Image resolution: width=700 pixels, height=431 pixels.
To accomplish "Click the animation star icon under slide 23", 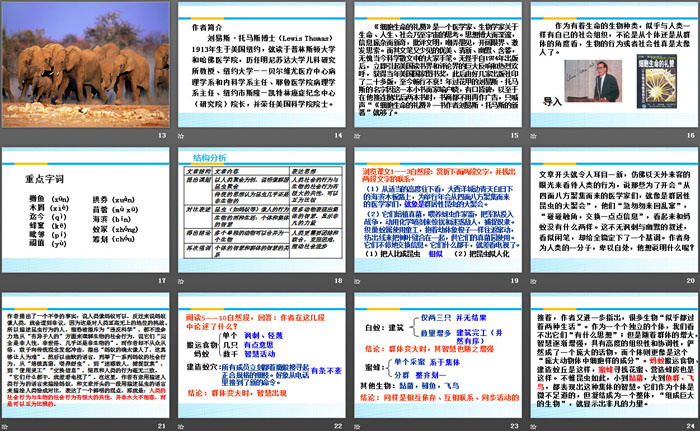I will 357,427.
